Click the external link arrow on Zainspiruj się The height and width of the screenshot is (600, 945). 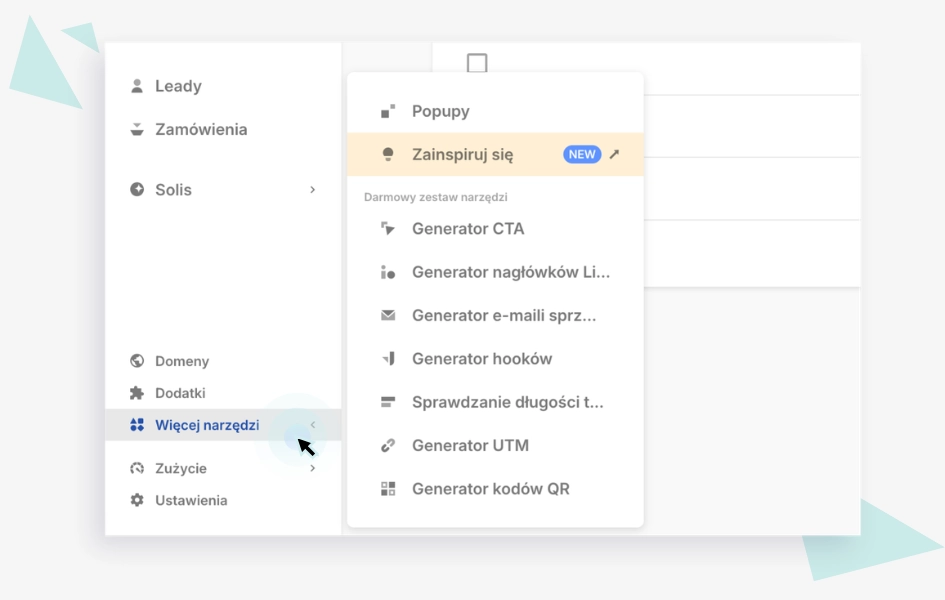pyautogui.click(x=614, y=154)
